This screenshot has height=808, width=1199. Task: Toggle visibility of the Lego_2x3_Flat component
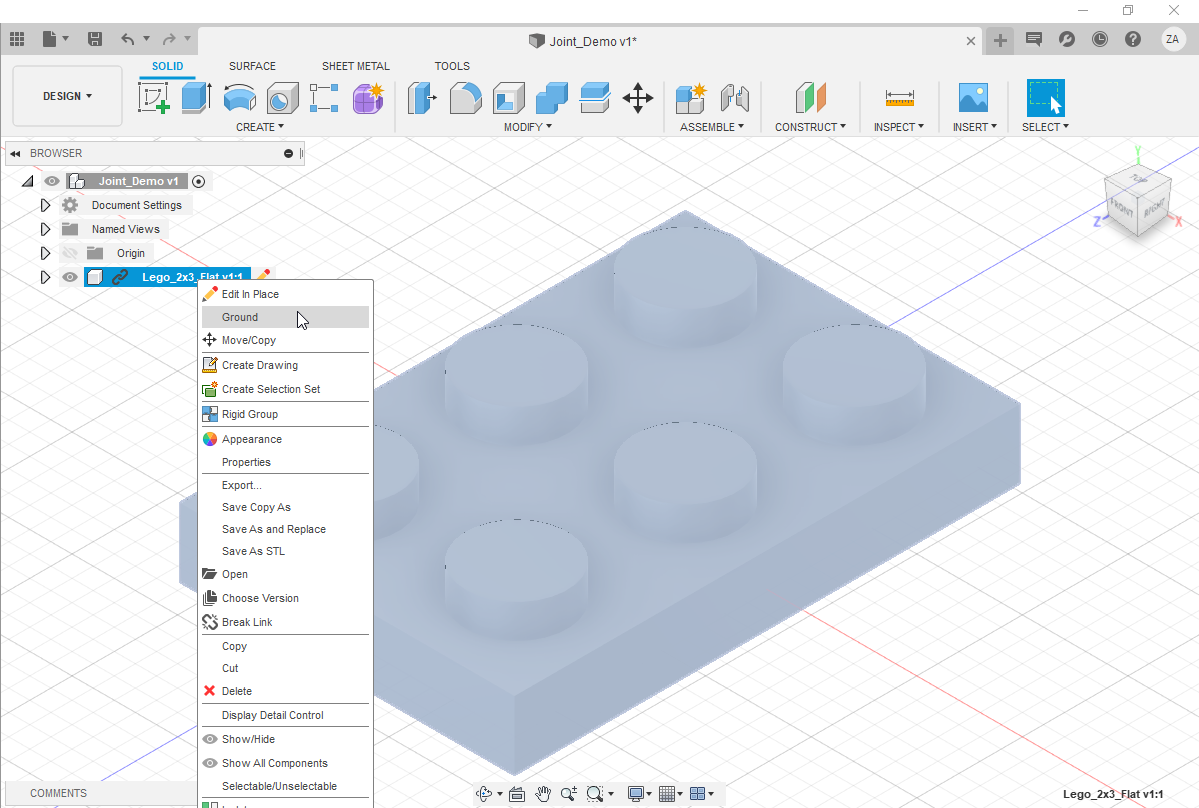tap(69, 277)
